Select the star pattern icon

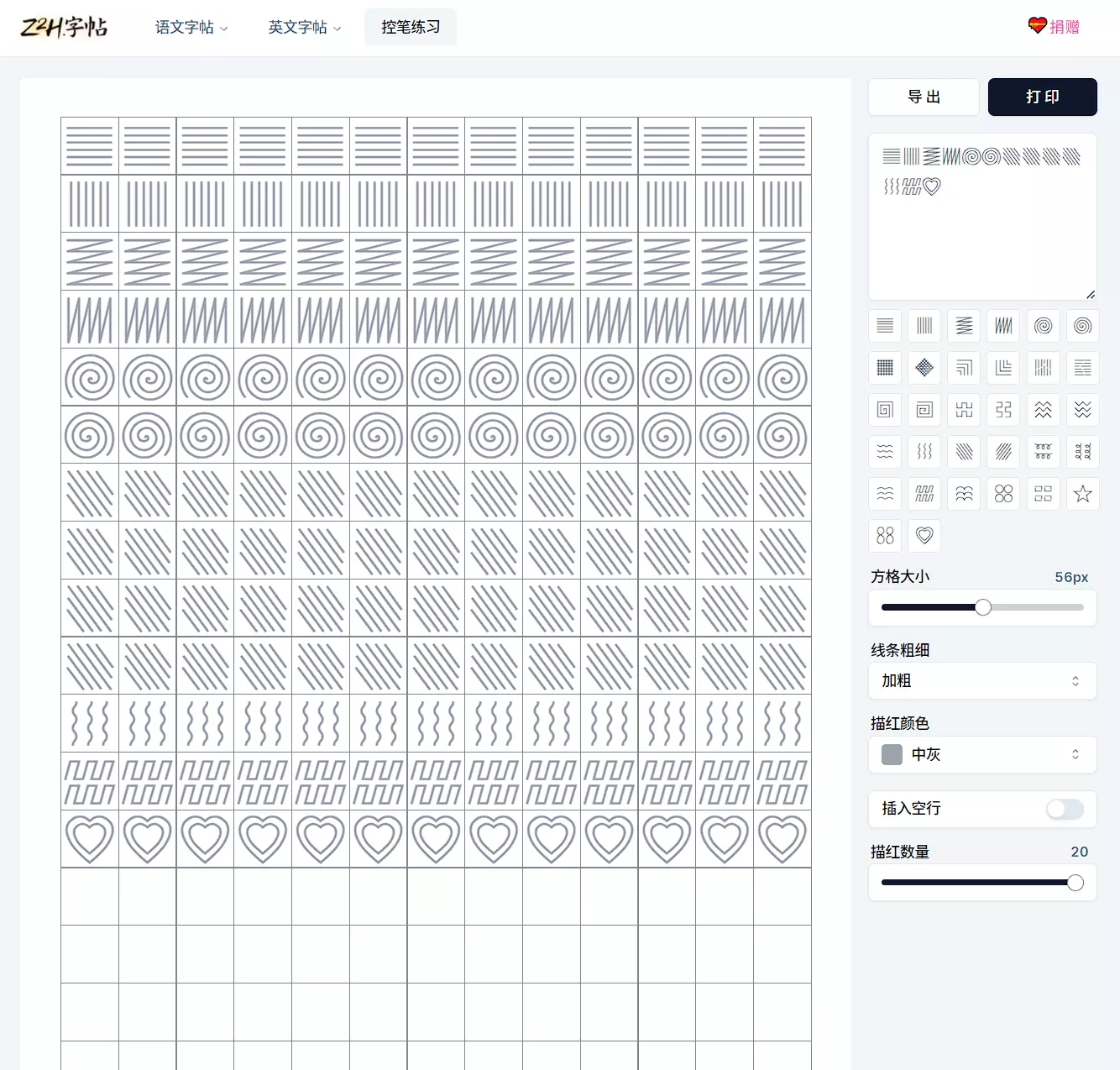(x=1082, y=494)
